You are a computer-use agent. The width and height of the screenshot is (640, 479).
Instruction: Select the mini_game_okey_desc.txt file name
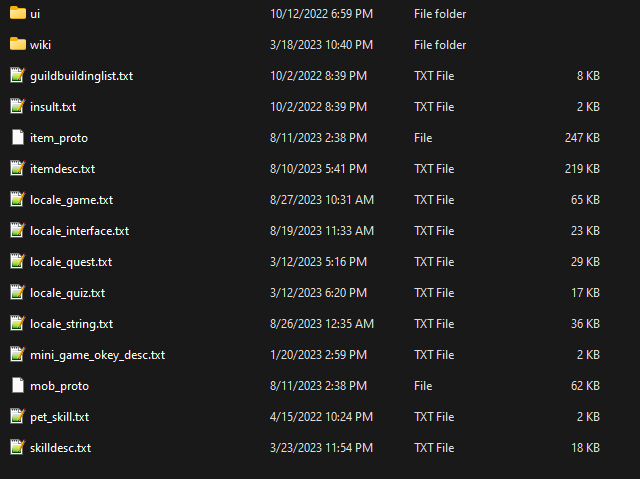click(97, 355)
